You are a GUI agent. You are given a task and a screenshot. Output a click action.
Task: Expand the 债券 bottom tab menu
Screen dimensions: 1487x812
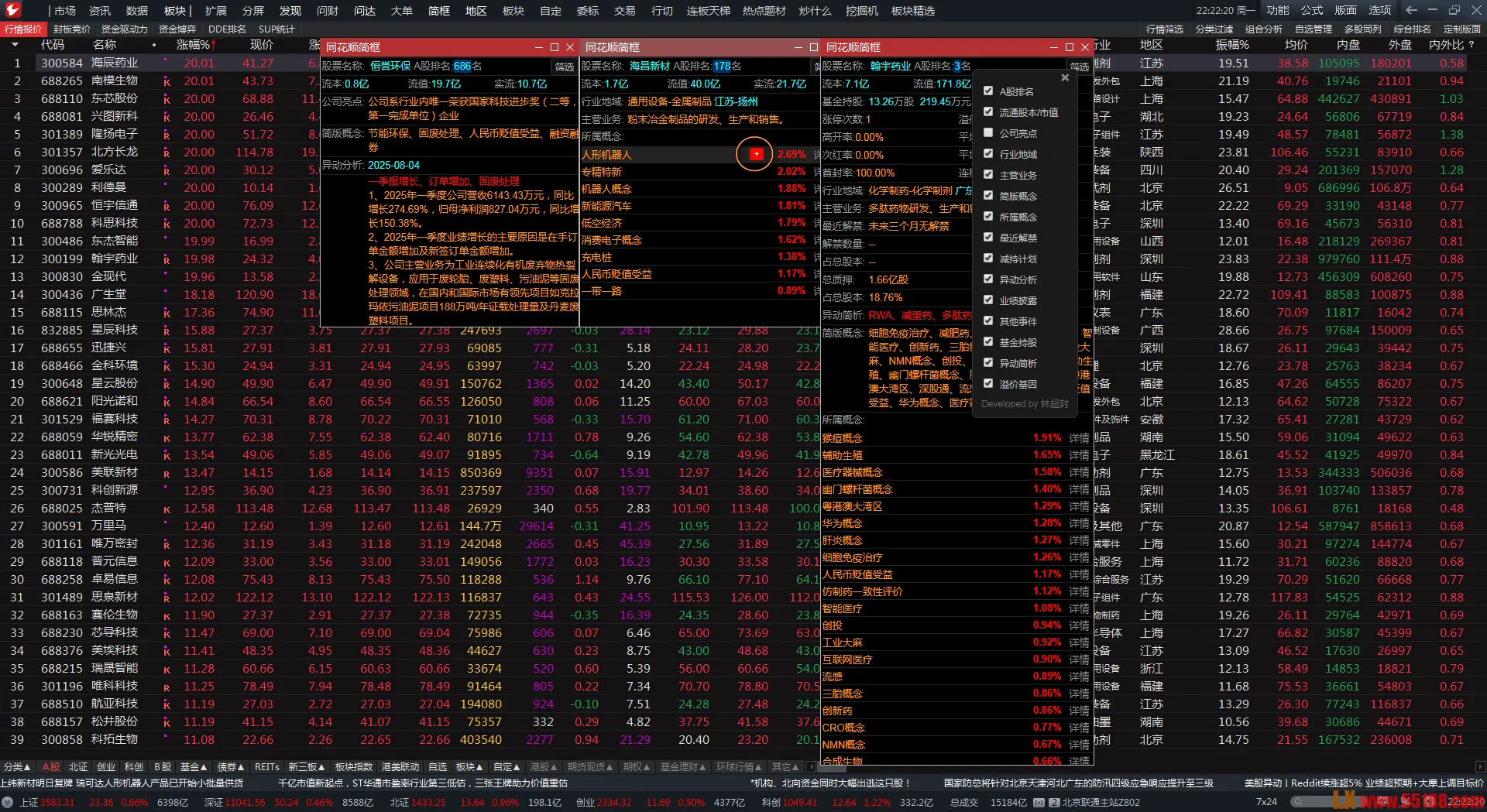click(x=232, y=767)
